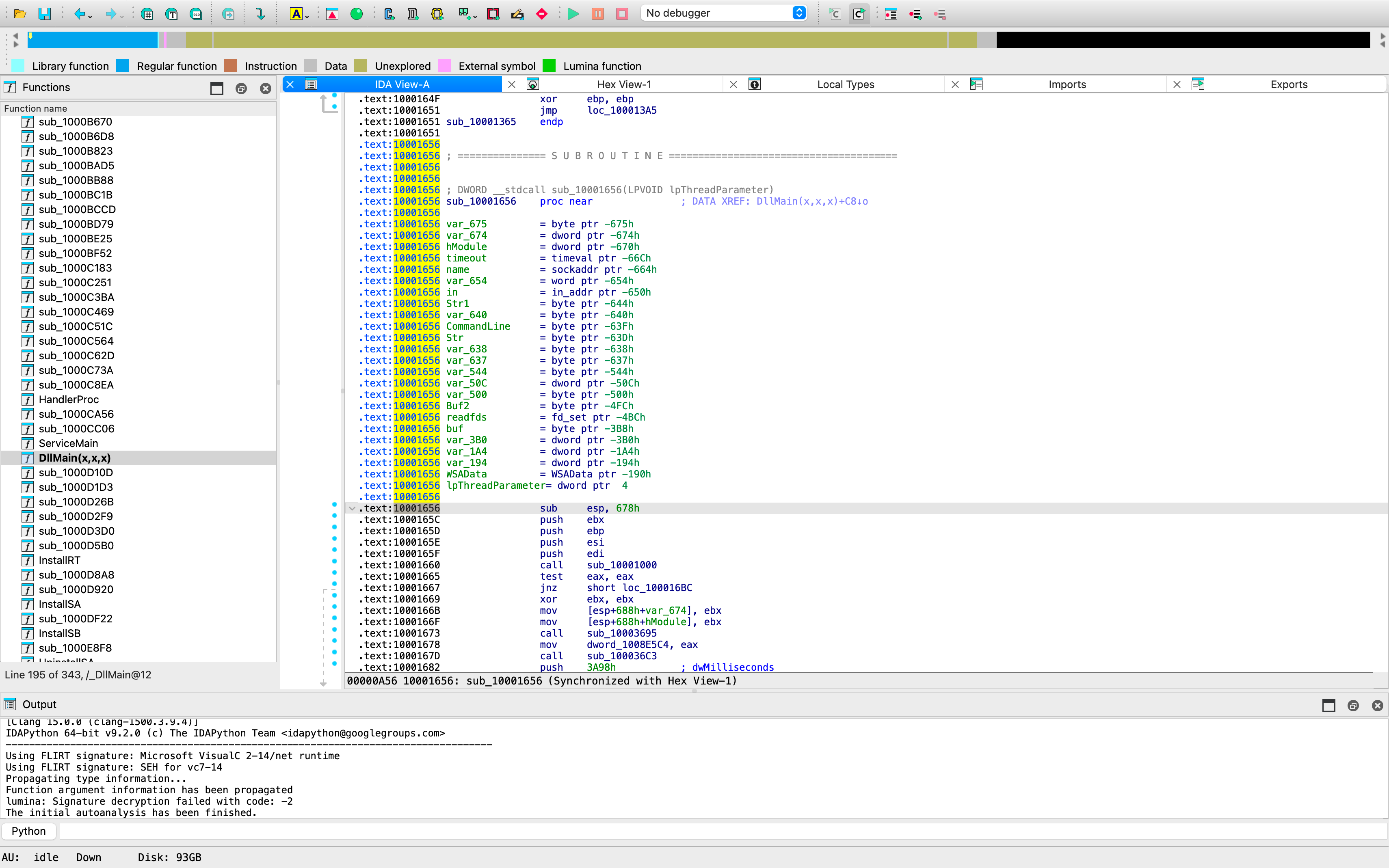Open a file with the folder icon
The image size is (1389, 868).
20,14
